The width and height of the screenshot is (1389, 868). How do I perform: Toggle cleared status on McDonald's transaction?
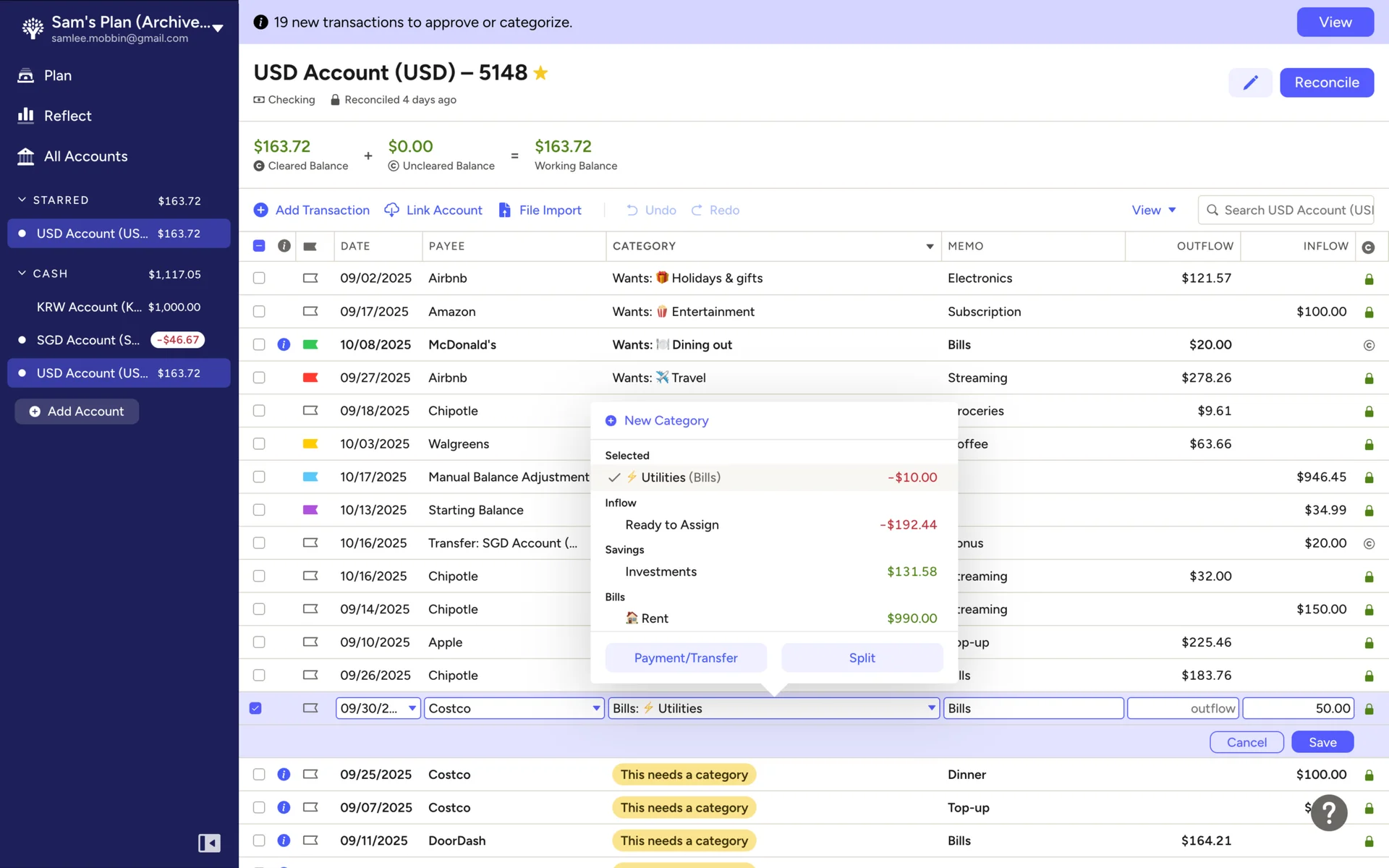coord(1368,345)
